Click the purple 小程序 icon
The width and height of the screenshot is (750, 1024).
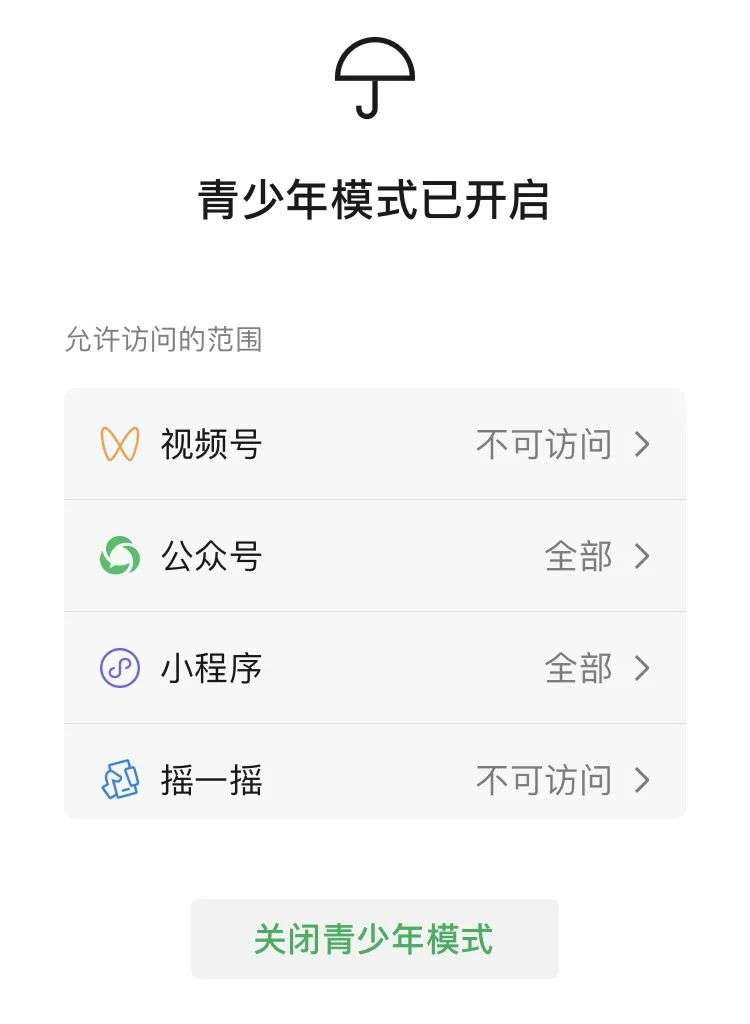tap(120, 668)
